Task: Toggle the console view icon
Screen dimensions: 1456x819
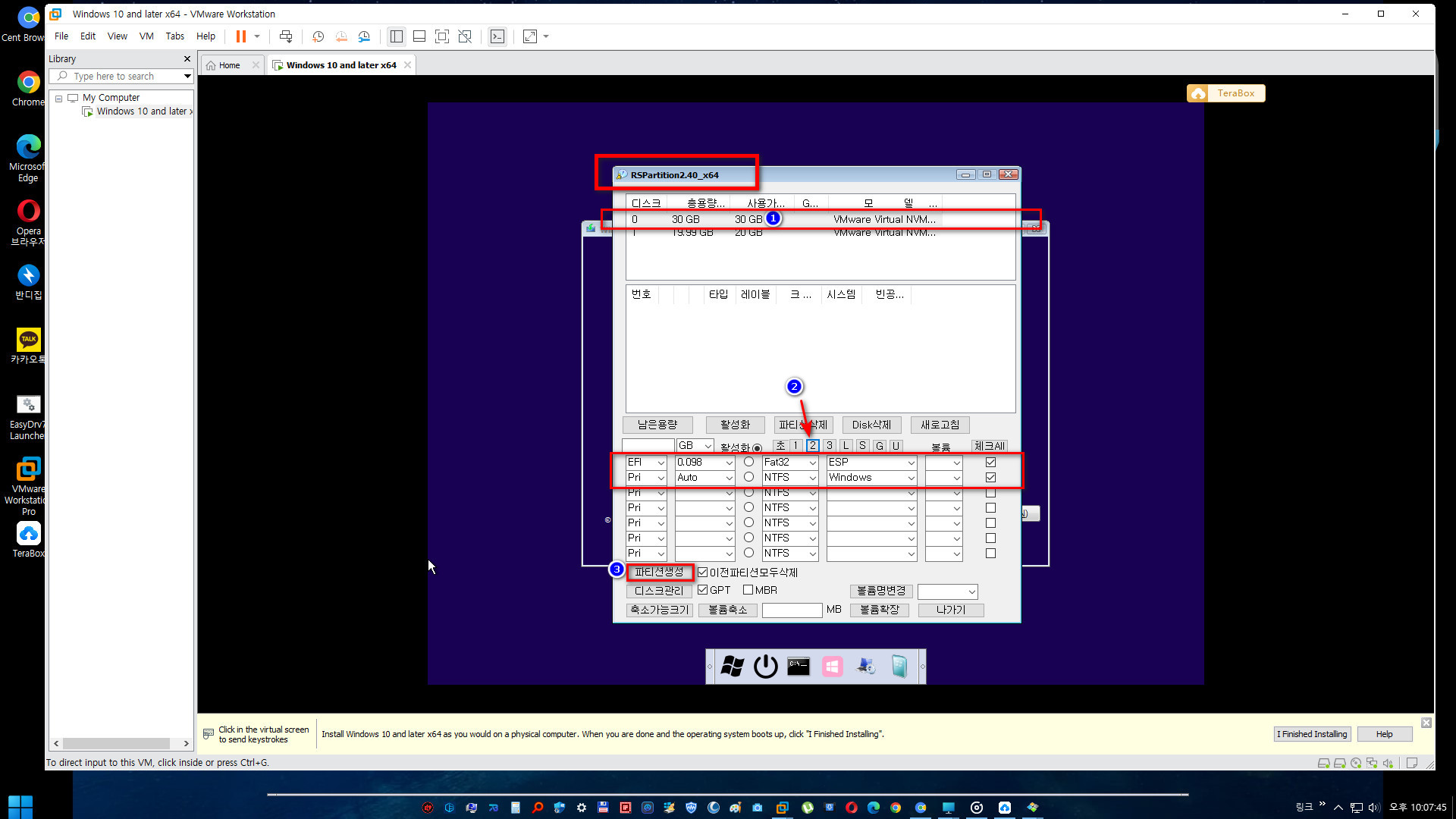Action: click(497, 36)
